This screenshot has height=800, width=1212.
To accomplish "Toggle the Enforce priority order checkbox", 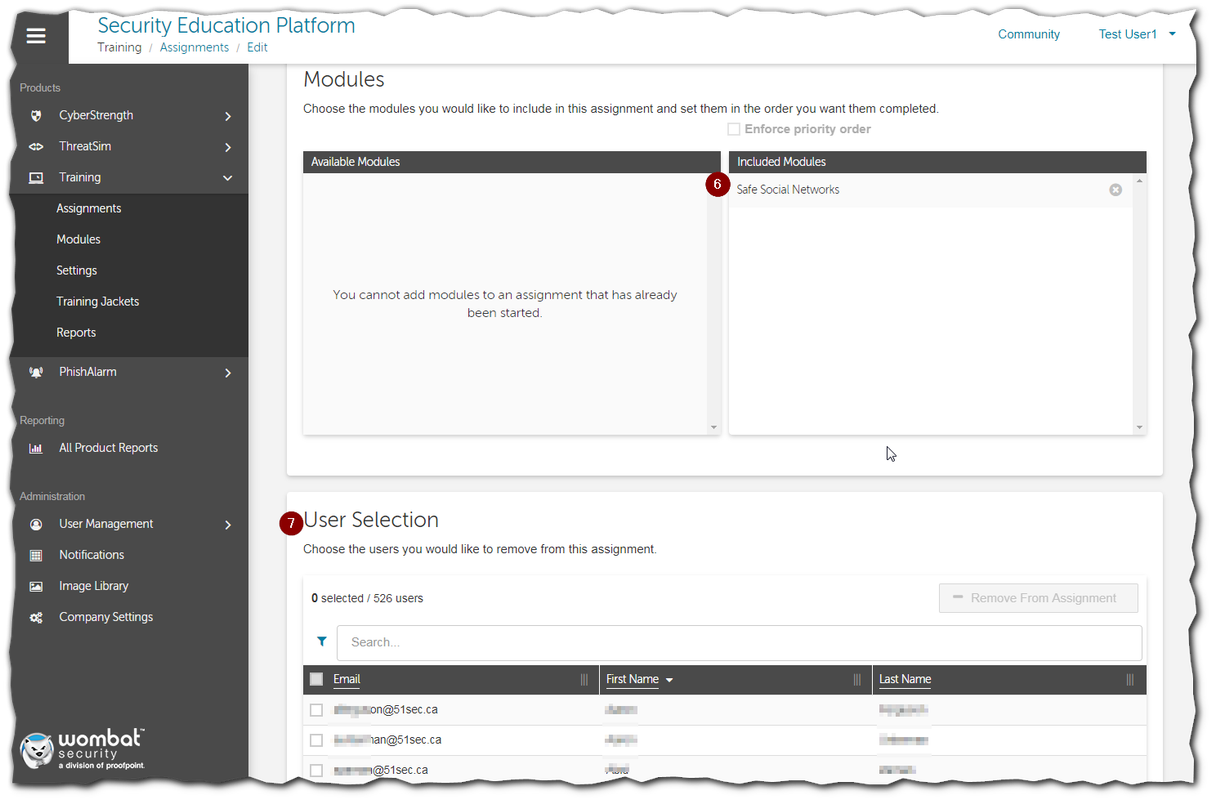I will point(734,129).
